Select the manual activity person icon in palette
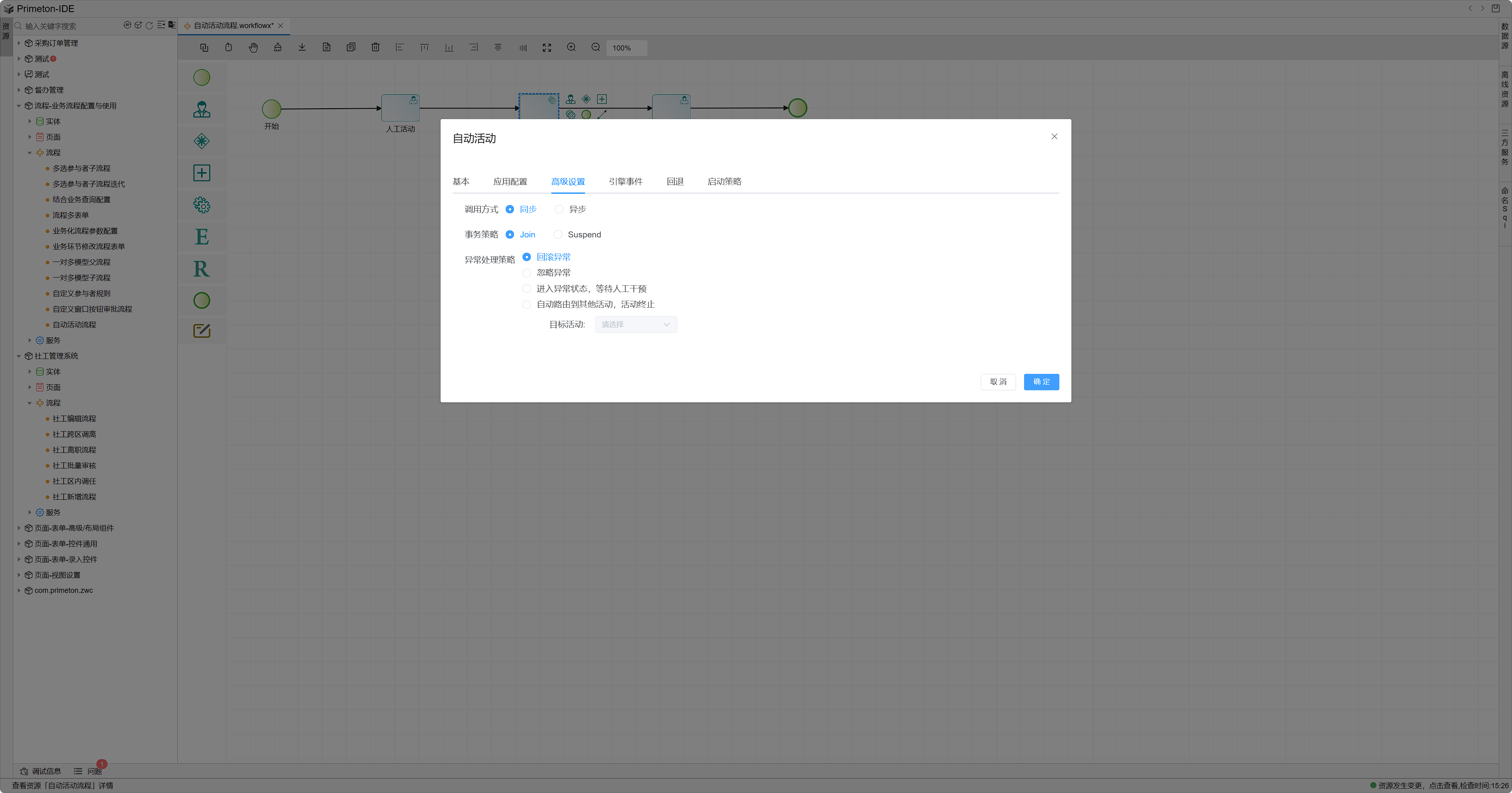This screenshot has width=1512, height=793. (201, 109)
